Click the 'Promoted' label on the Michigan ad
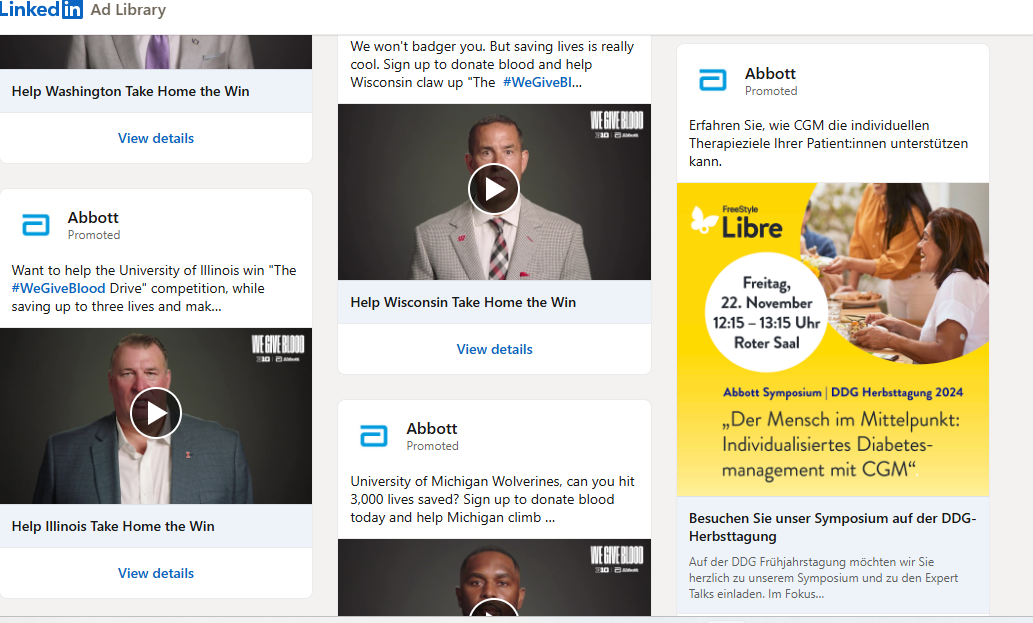Viewport: 1033px width, 623px height. pos(433,446)
